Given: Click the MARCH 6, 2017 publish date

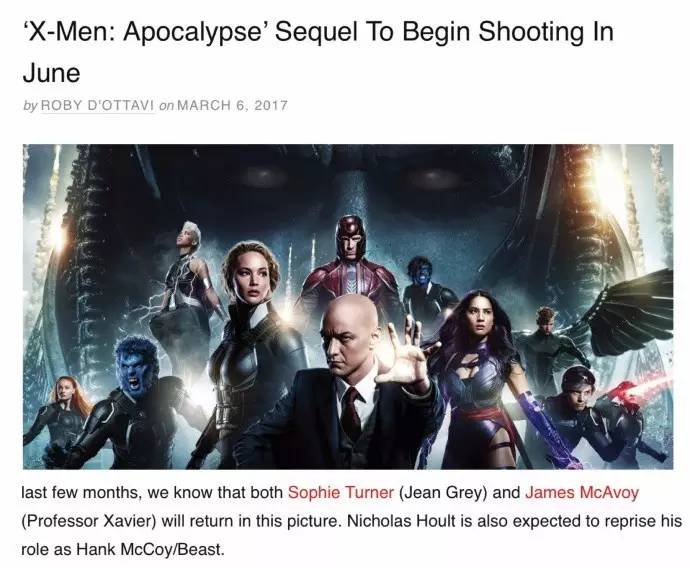Looking at the screenshot, I should pos(232,106).
